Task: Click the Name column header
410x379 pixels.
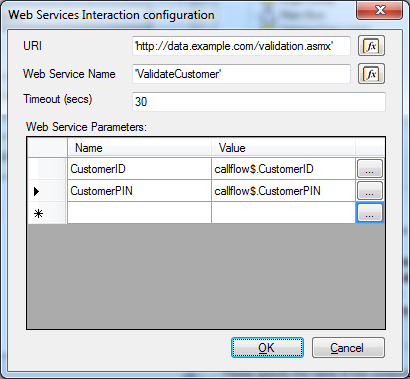Action: pos(139,147)
